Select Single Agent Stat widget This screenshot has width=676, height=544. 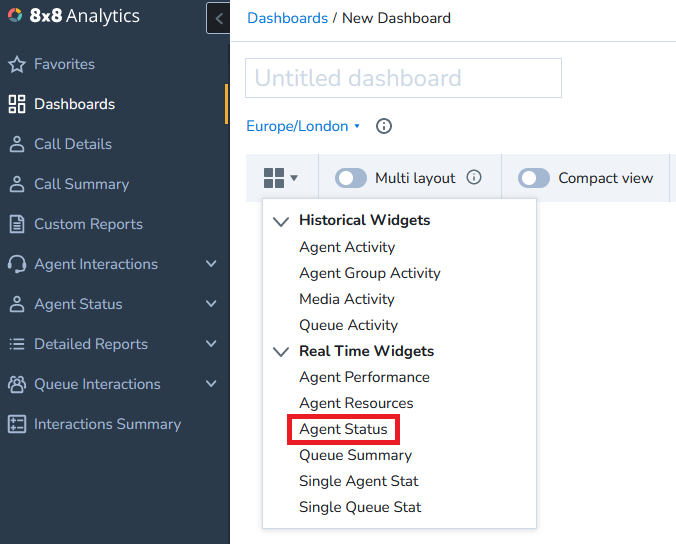point(359,481)
